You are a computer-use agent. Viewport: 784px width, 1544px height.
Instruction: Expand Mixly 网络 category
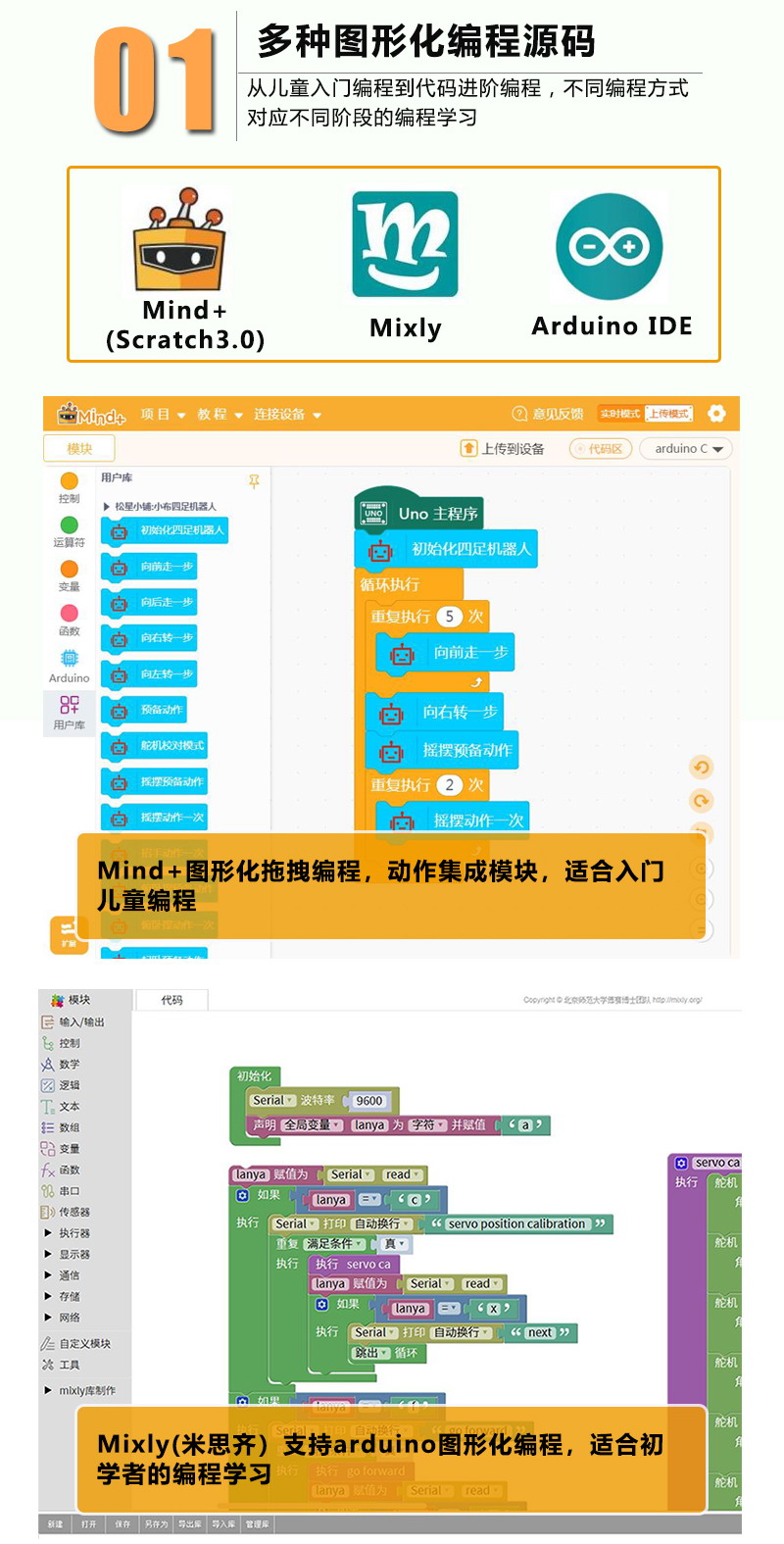(63, 1318)
